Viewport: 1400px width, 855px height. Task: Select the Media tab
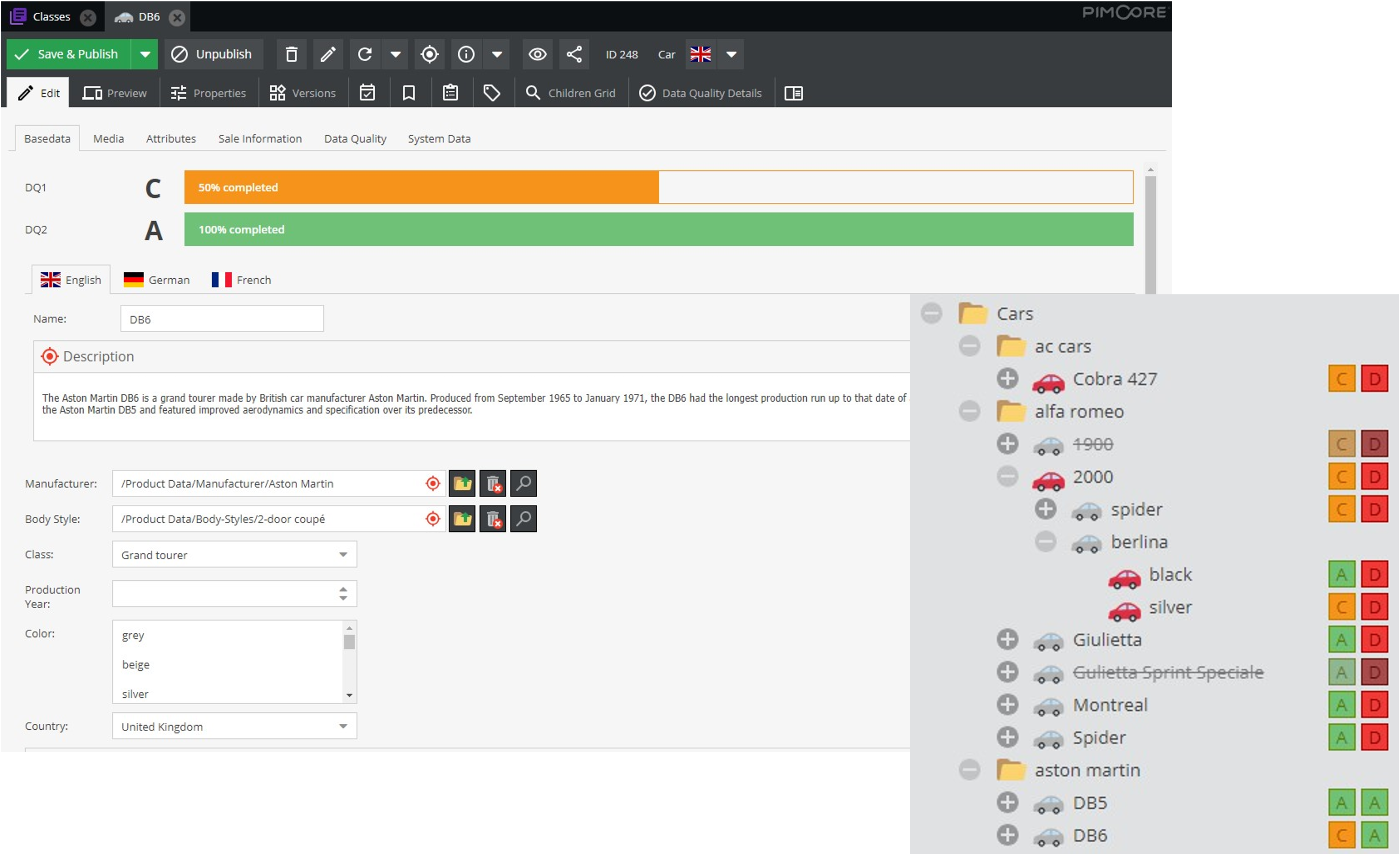109,139
